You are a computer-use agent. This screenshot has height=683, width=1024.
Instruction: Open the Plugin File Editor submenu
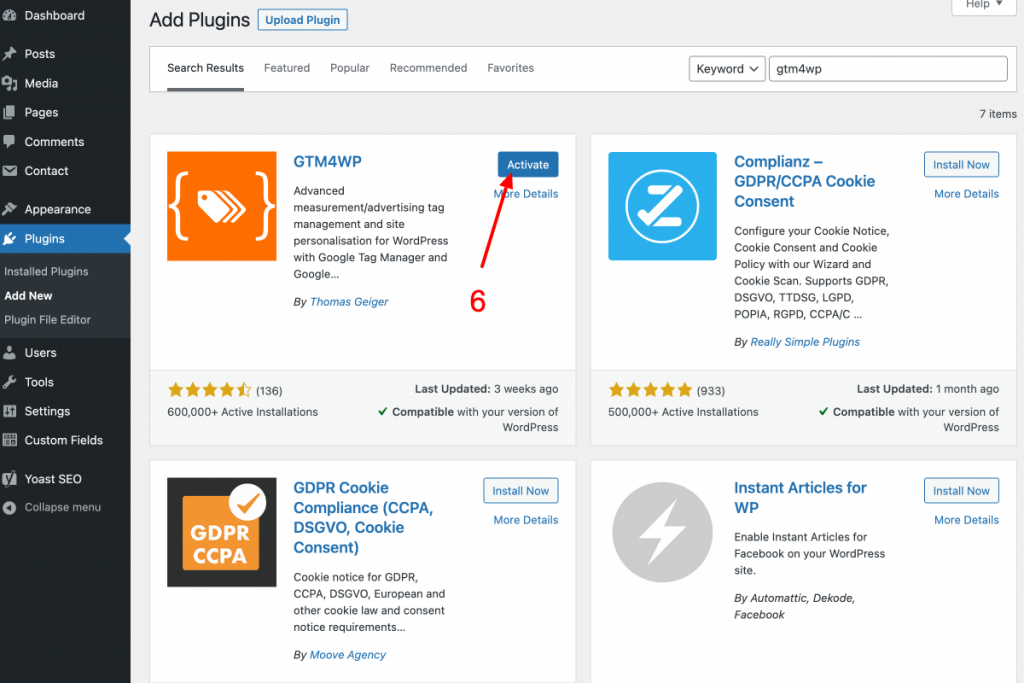(x=47, y=319)
